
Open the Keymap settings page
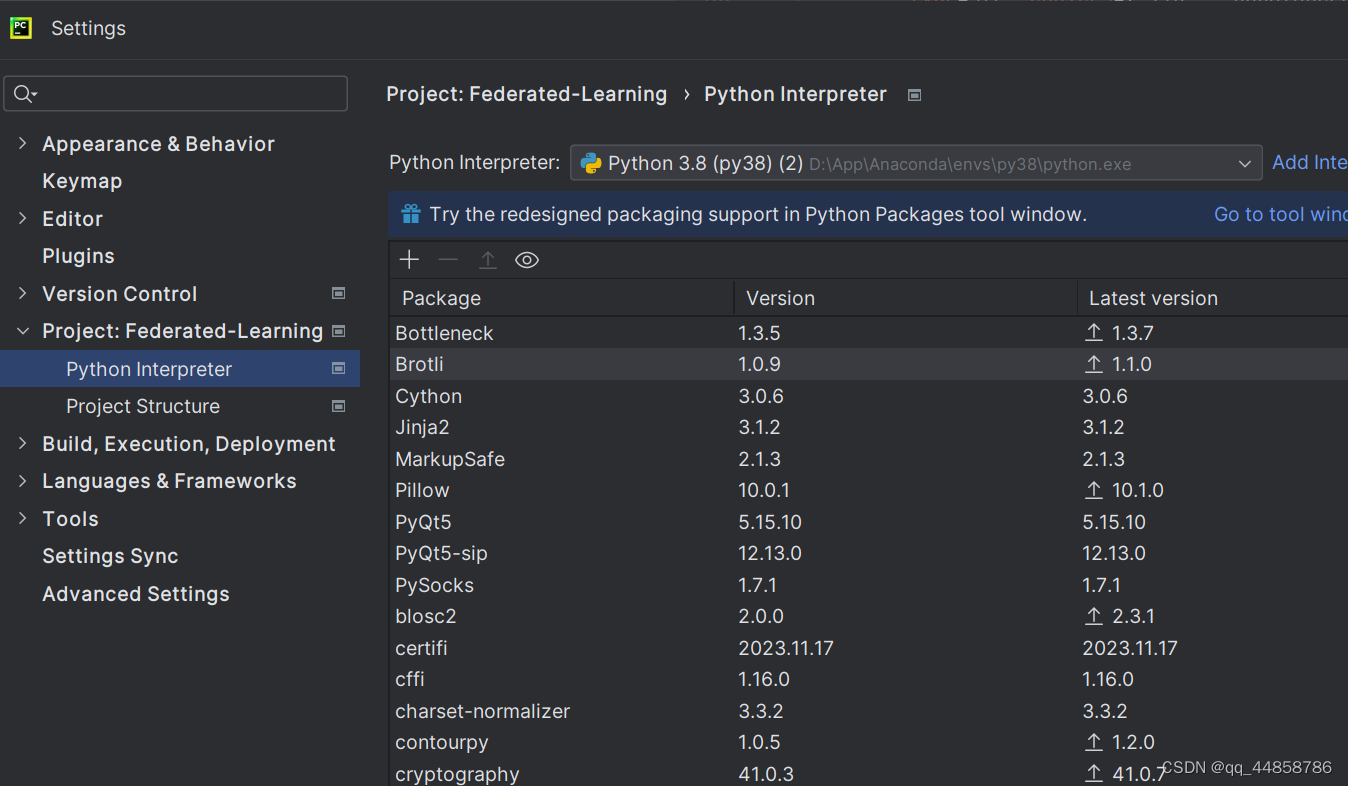tap(82, 181)
